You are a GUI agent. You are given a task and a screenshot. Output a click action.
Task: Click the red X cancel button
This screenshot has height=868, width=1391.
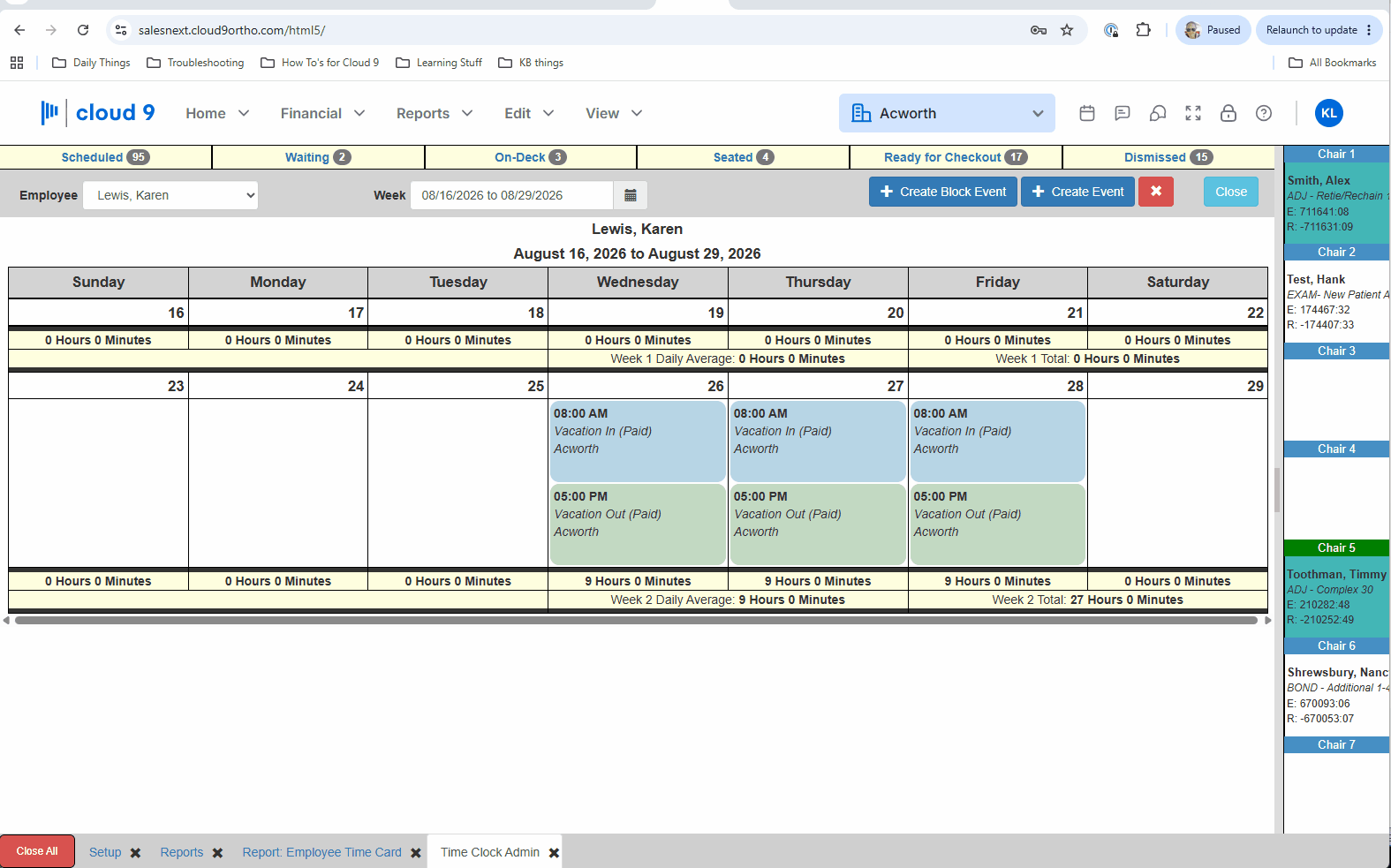pyautogui.click(x=1156, y=192)
